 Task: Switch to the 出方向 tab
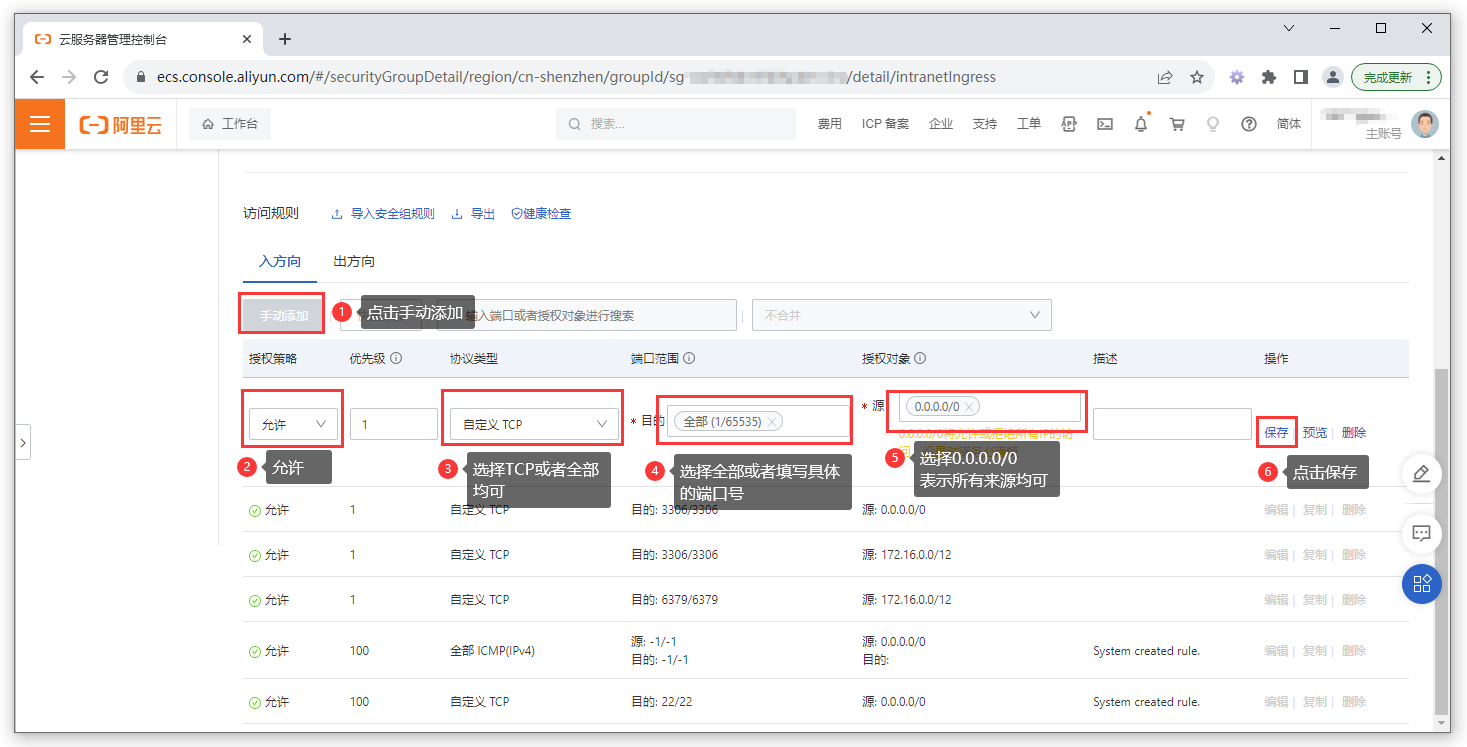pos(352,261)
